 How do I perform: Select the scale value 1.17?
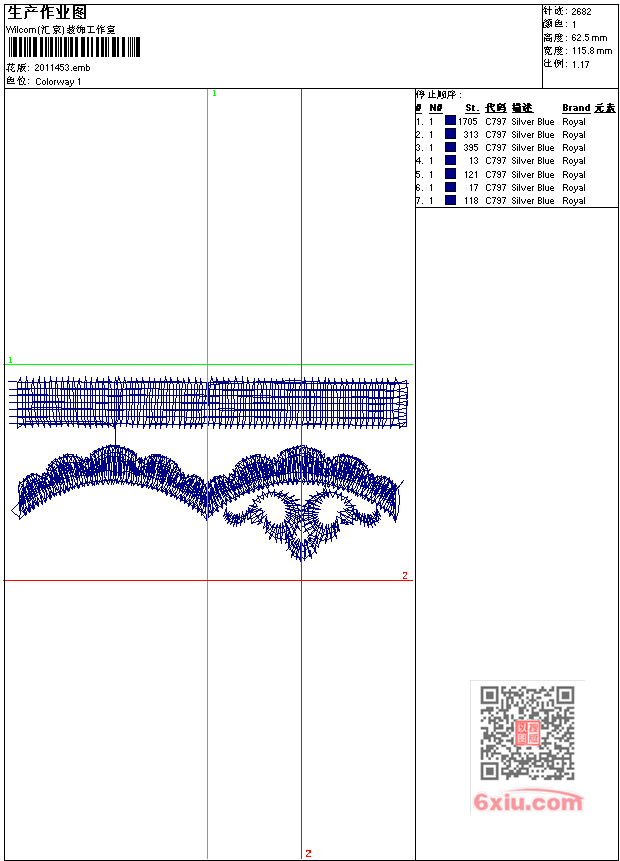580,64
